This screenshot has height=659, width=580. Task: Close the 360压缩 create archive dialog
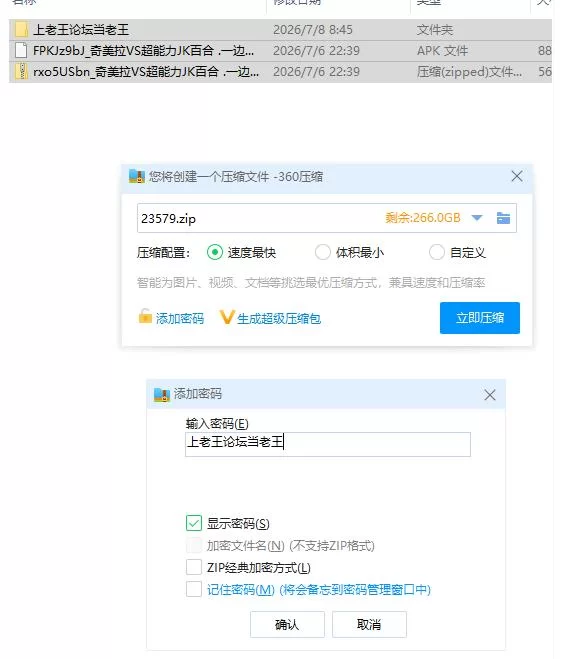[x=517, y=176]
